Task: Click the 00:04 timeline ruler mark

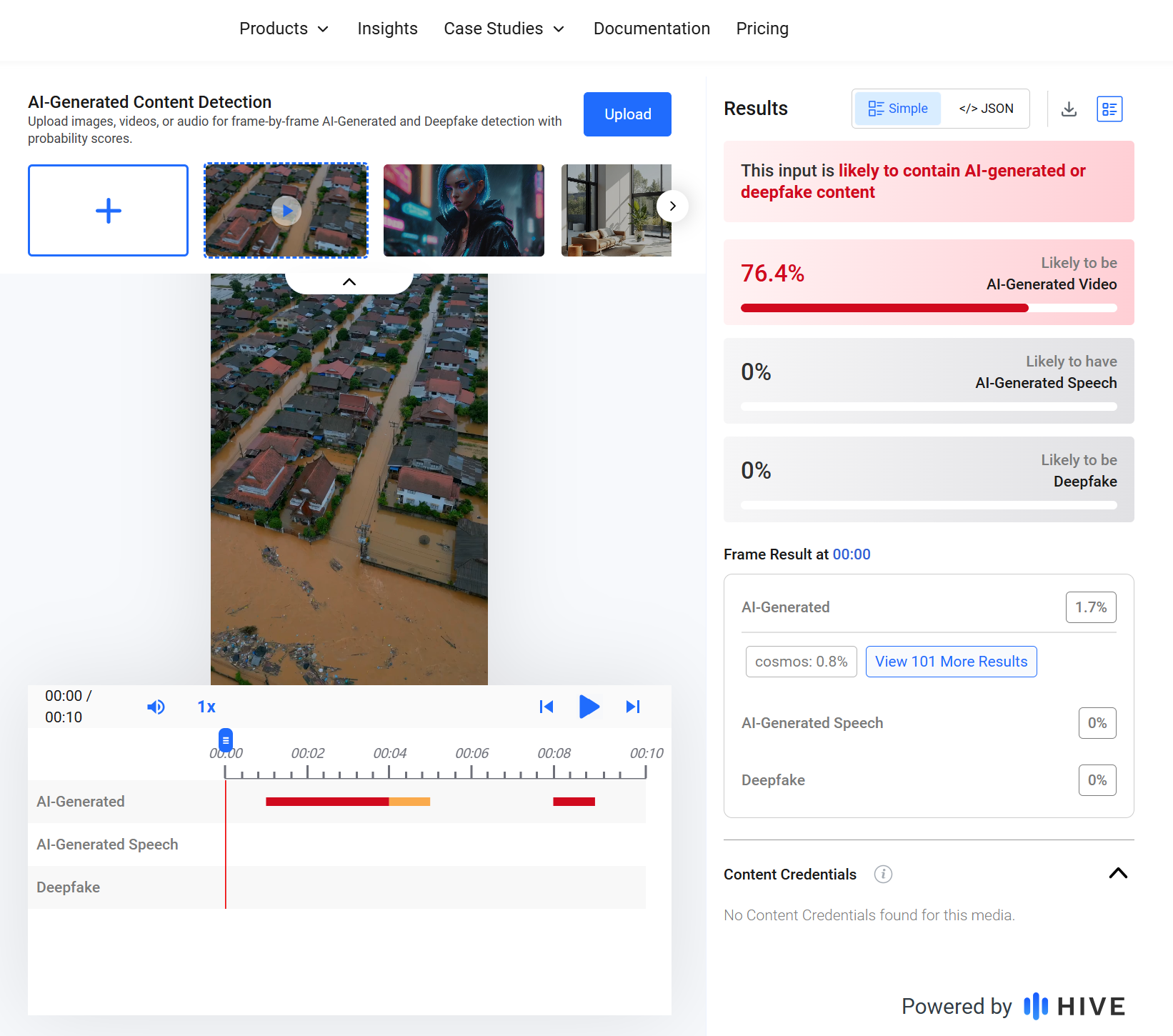Action: [x=389, y=753]
